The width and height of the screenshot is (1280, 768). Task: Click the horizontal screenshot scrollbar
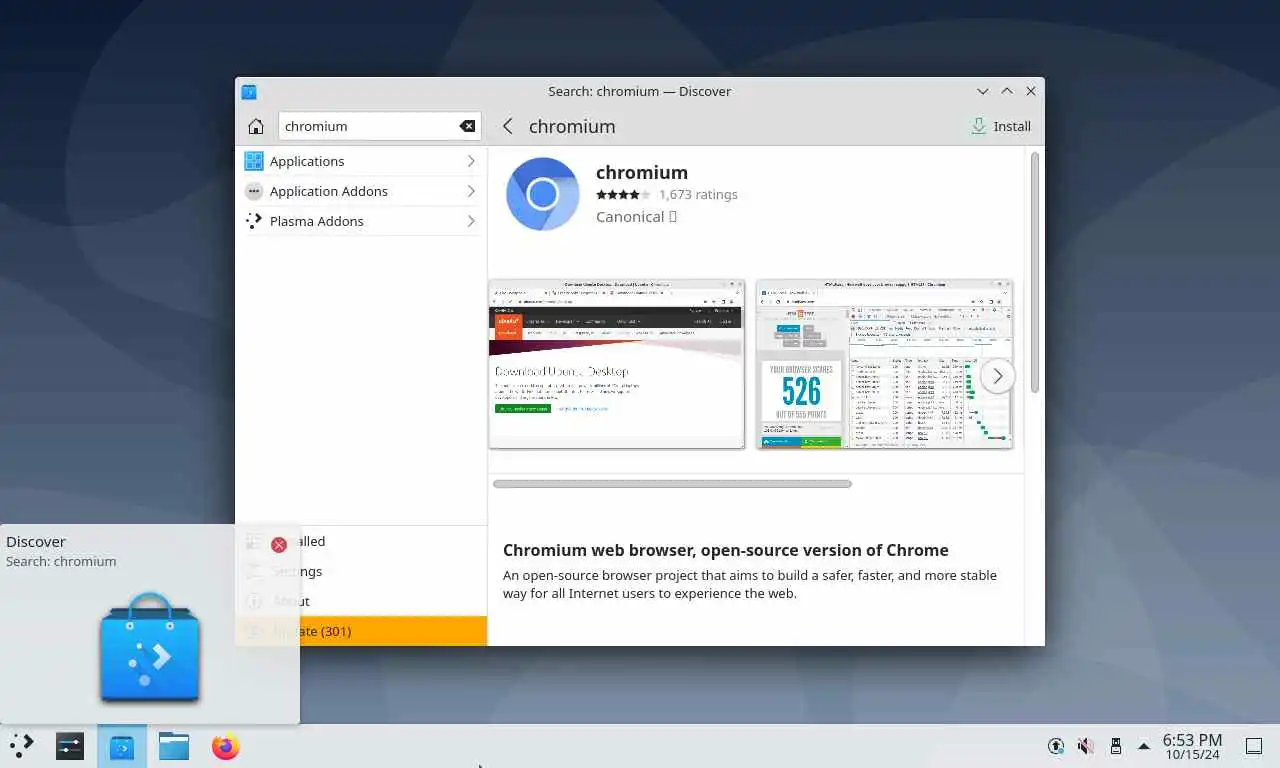672,484
